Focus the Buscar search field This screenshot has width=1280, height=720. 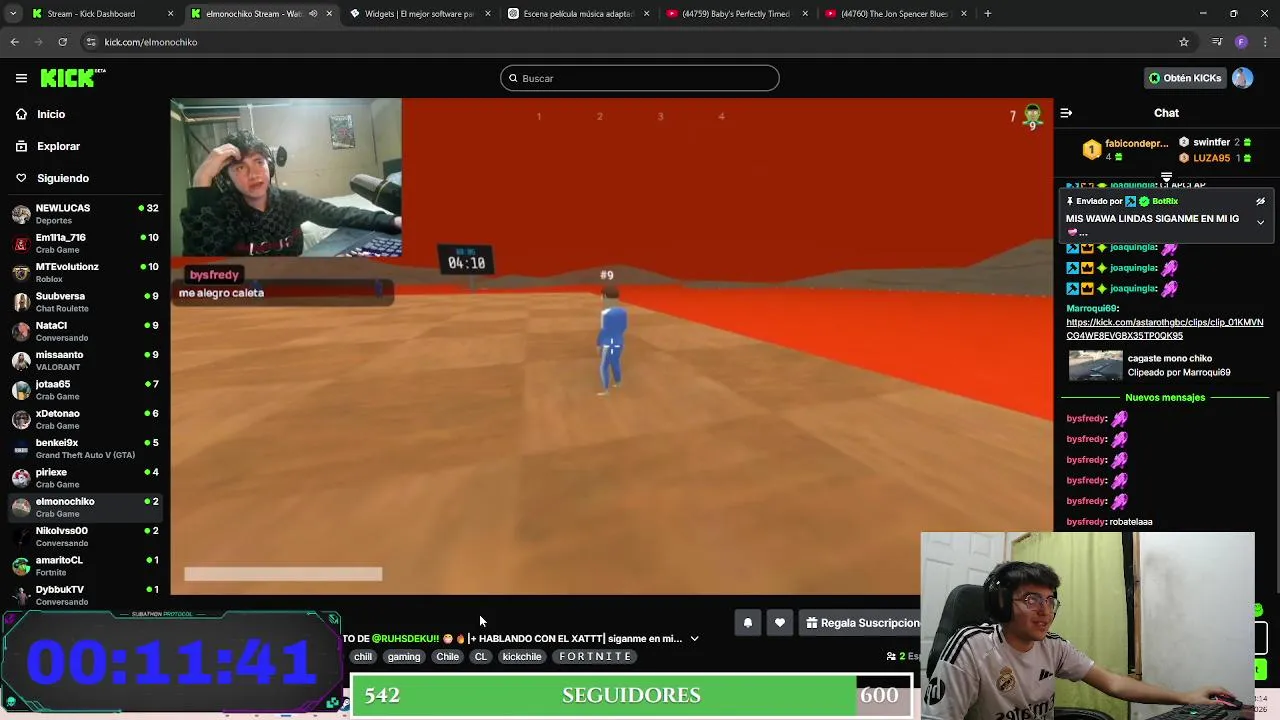click(x=640, y=78)
